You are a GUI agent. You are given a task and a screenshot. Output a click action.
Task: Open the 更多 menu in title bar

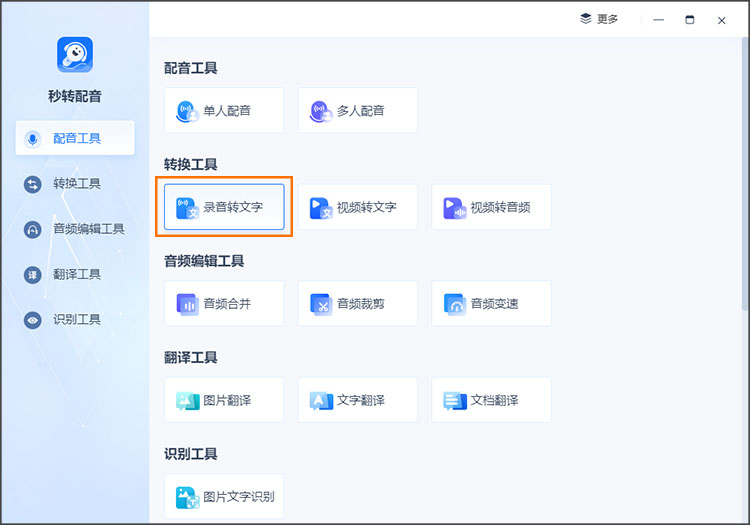coord(599,19)
